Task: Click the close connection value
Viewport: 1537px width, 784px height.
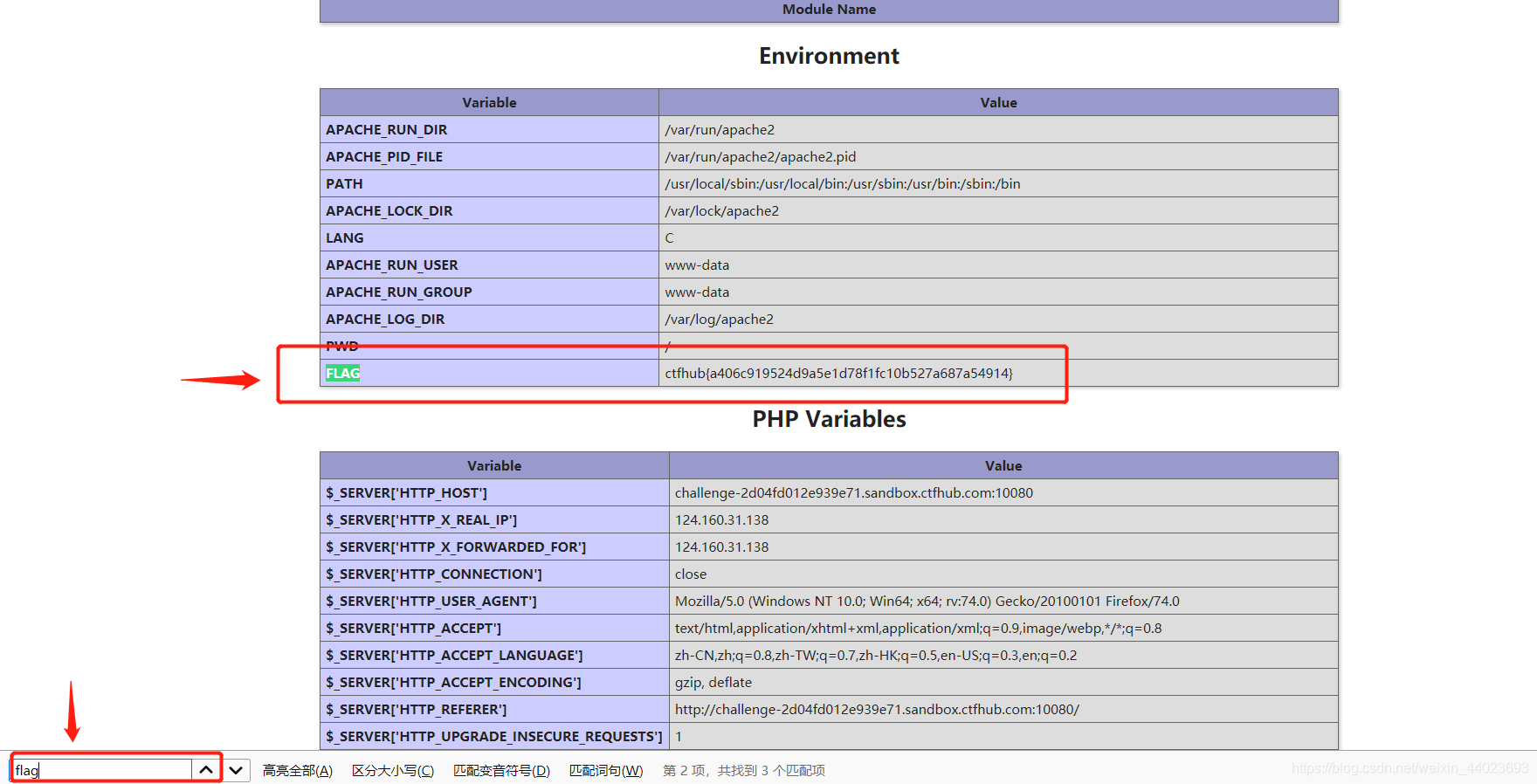Action: tap(691, 574)
